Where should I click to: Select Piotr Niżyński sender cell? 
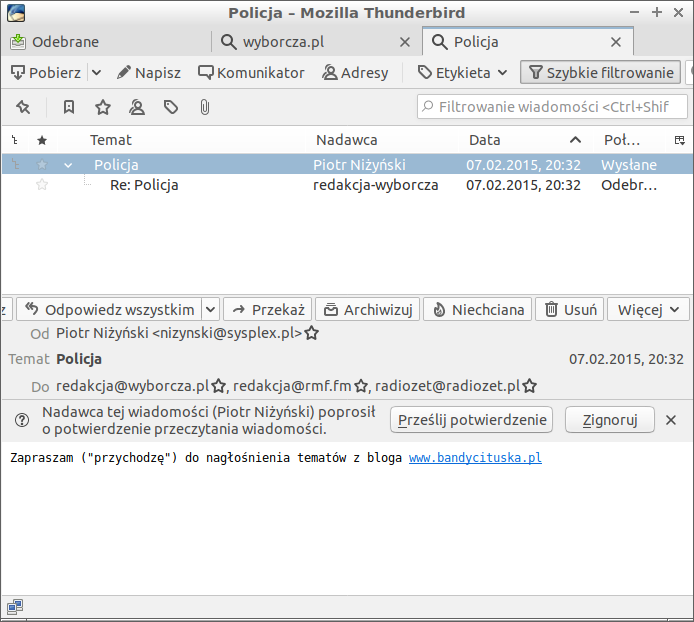pos(359,165)
